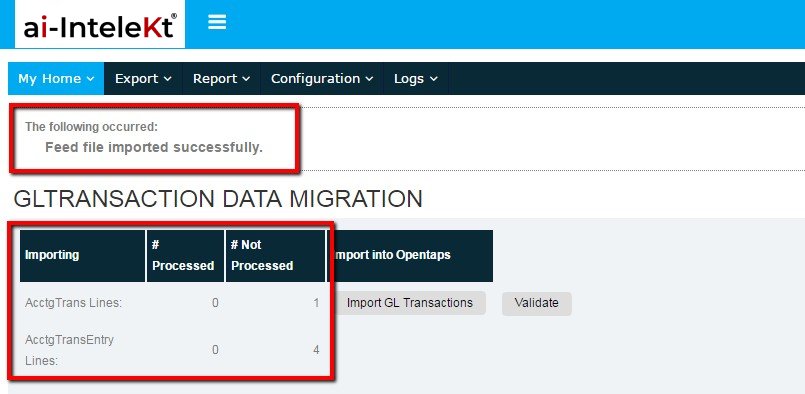Select the GLTRANSACTION DATA MIGRATION heading
The width and height of the screenshot is (805, 394).
tap(218, 199)
